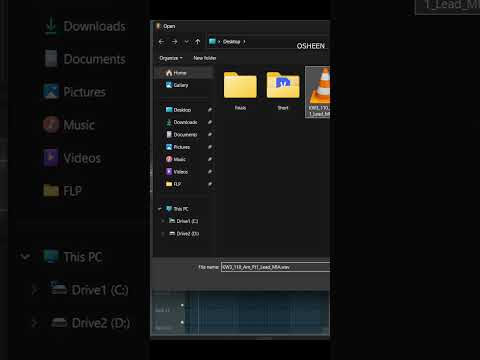480x360 pixels.
Task: Select the plain yellow folder in file list
Action: (240, 91)
